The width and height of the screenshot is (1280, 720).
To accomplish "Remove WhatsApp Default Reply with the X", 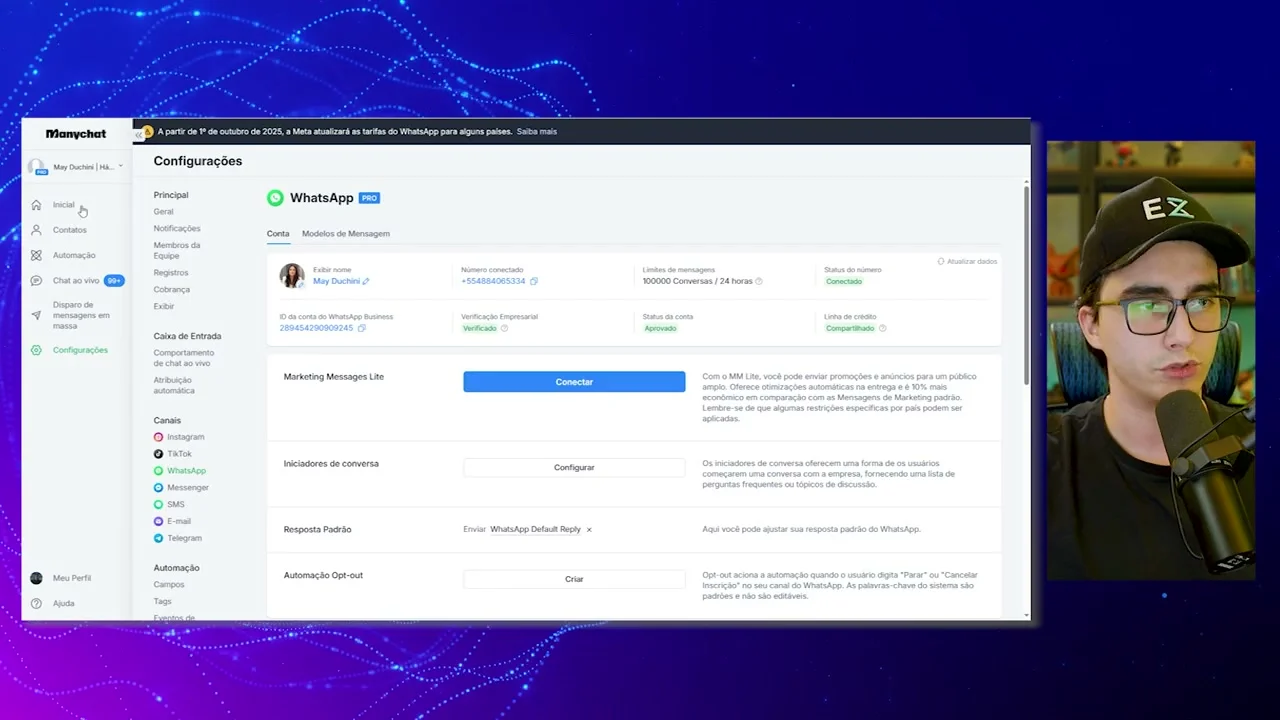I will (x=589, y=530).
